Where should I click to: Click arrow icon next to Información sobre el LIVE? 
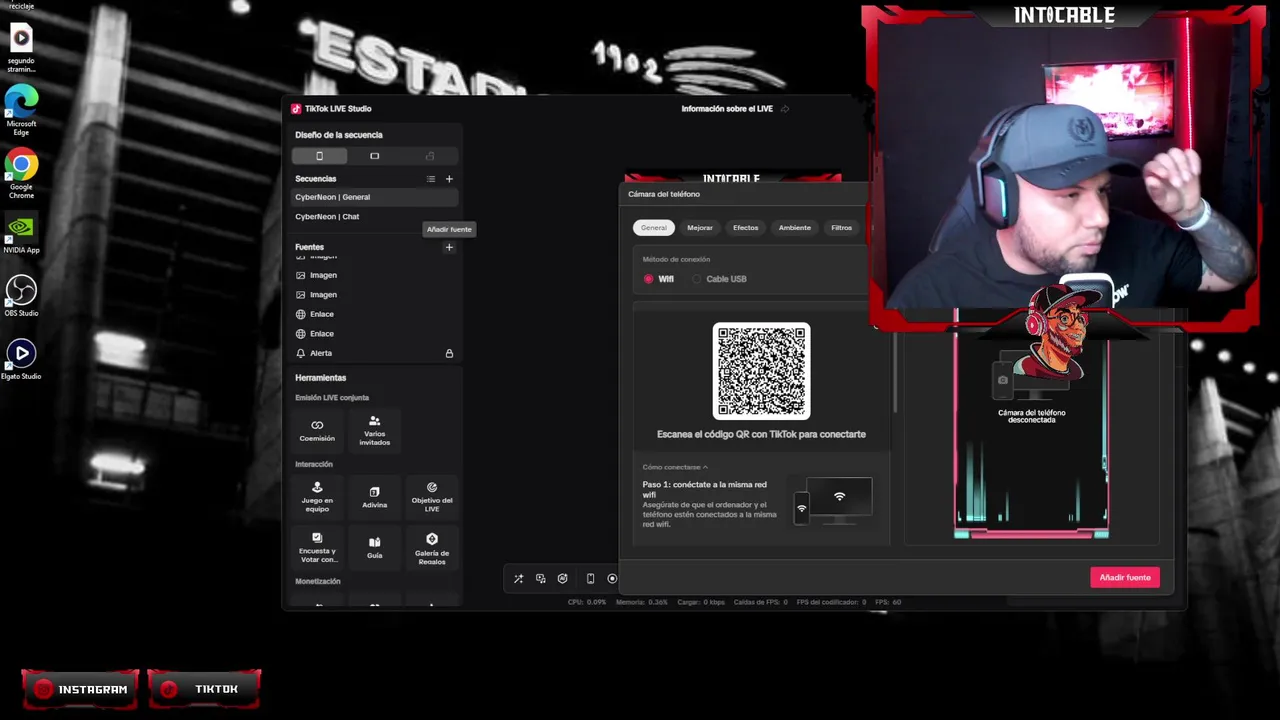click(785, 109)
